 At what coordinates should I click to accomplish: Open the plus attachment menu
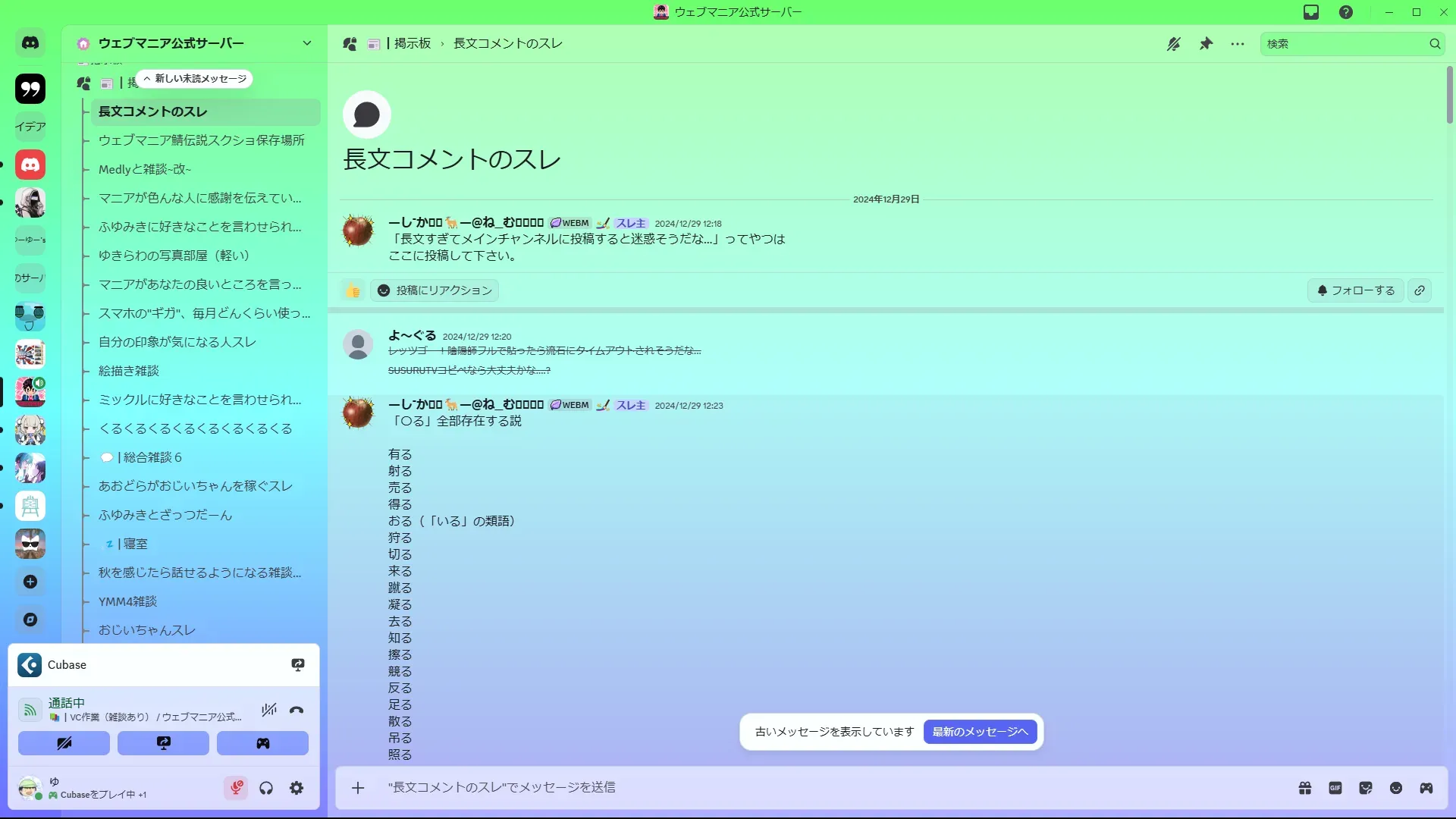(358, 788)
